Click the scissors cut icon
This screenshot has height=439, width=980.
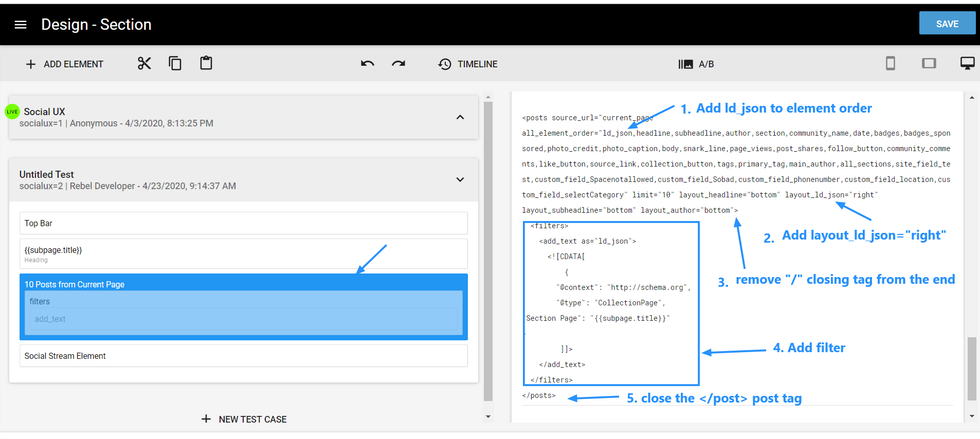point(144,64)
